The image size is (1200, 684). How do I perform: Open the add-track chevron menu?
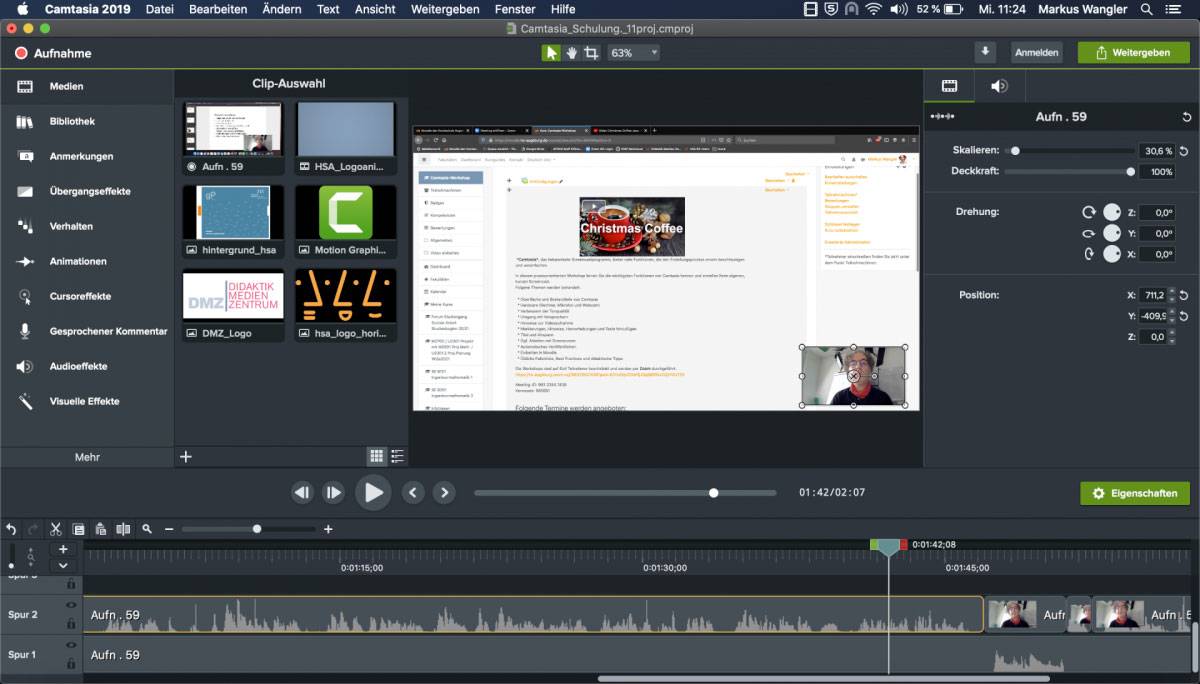click(x=63, y=565)
